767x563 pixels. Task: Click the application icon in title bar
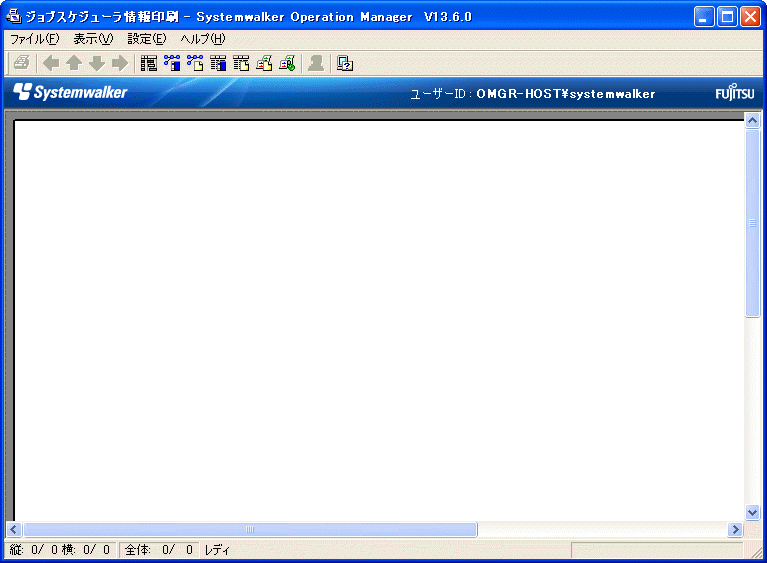click(14, 16)
